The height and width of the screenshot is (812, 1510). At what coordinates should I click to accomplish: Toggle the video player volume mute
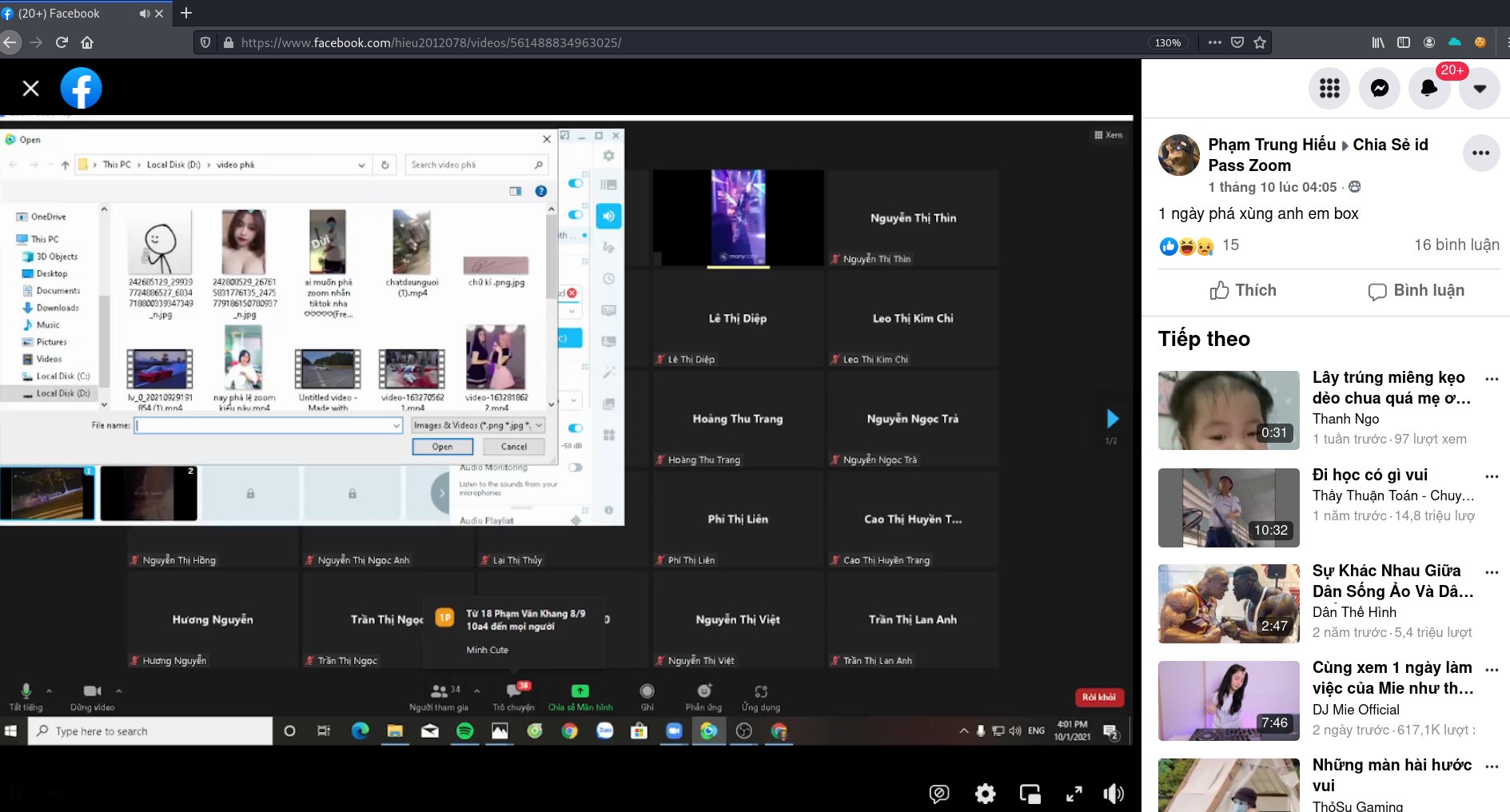click(1114, 794)
